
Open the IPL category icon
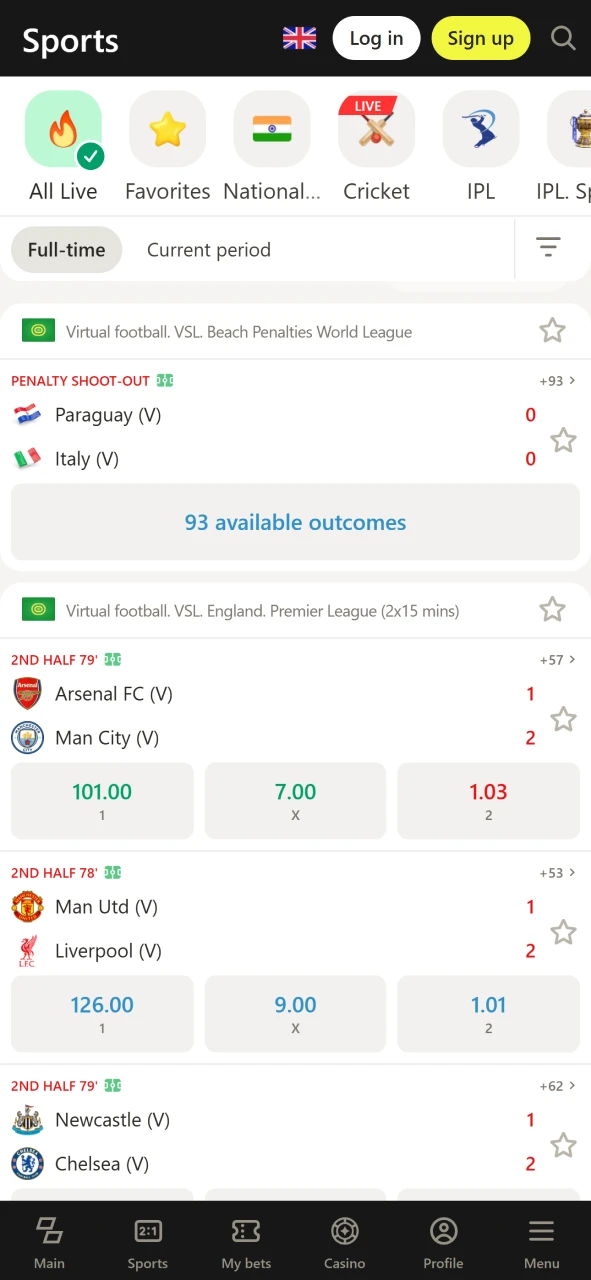(480, 128)
